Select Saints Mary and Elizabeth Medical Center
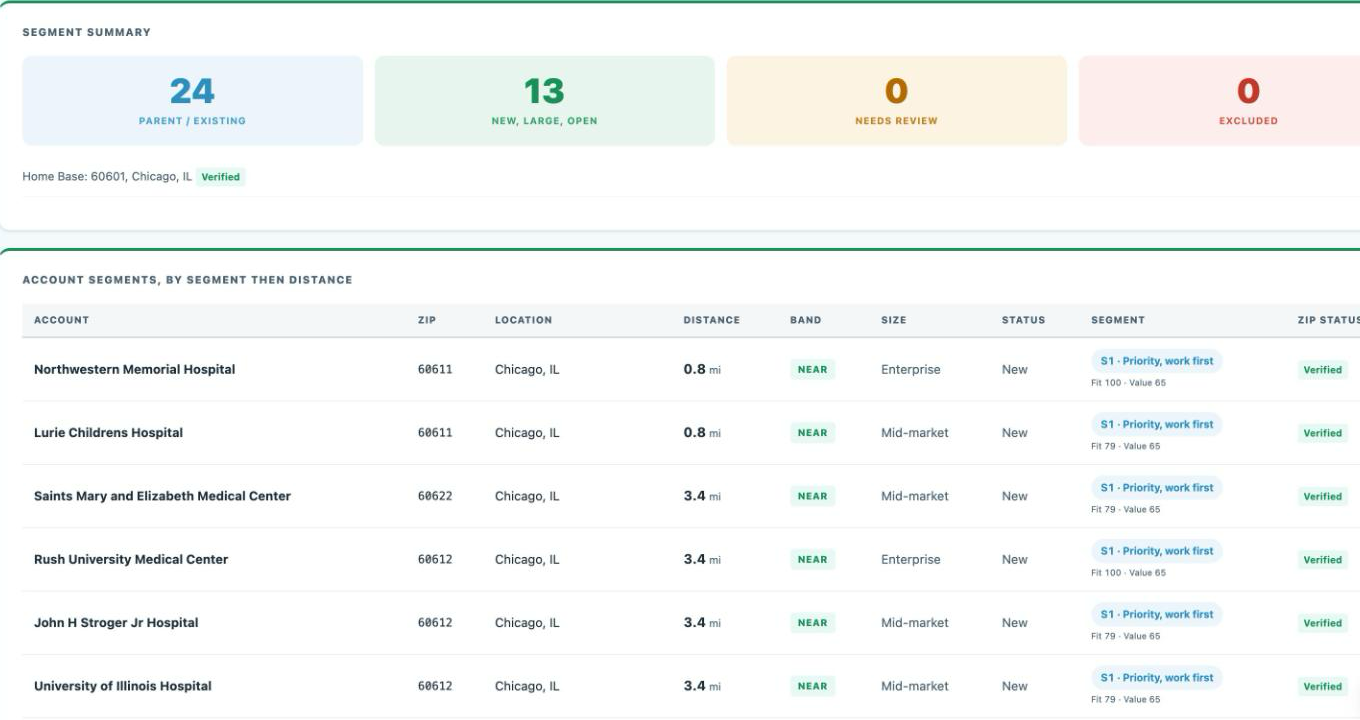The width and height of the screenshot is (1360, 720). point(162,496)
